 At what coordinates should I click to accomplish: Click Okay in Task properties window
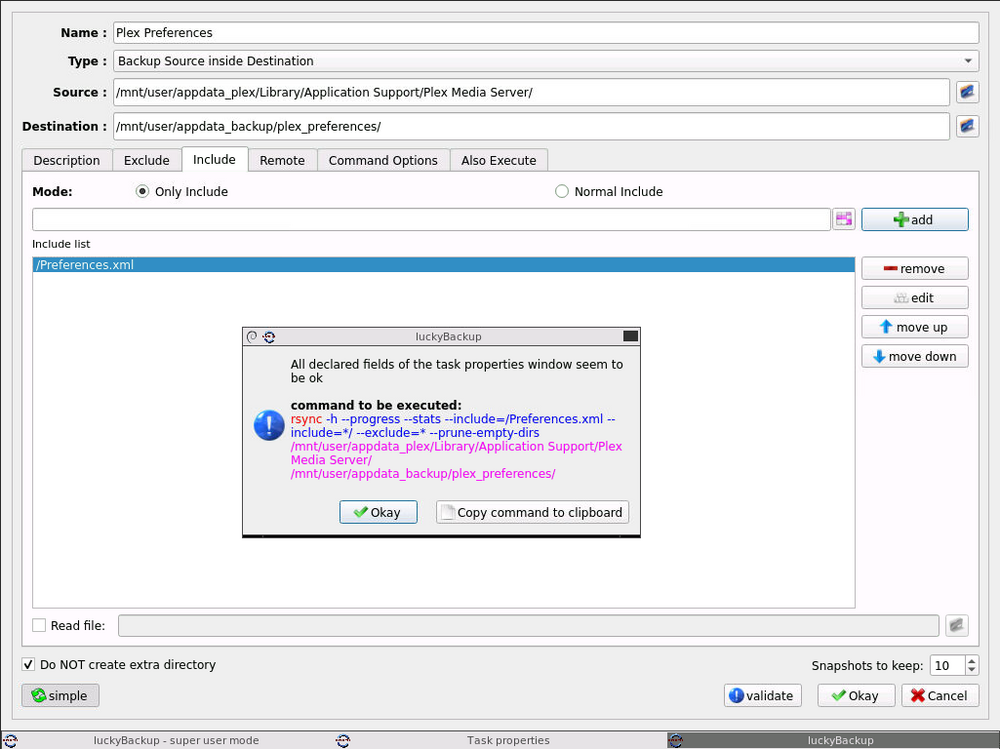pos(856,695)
